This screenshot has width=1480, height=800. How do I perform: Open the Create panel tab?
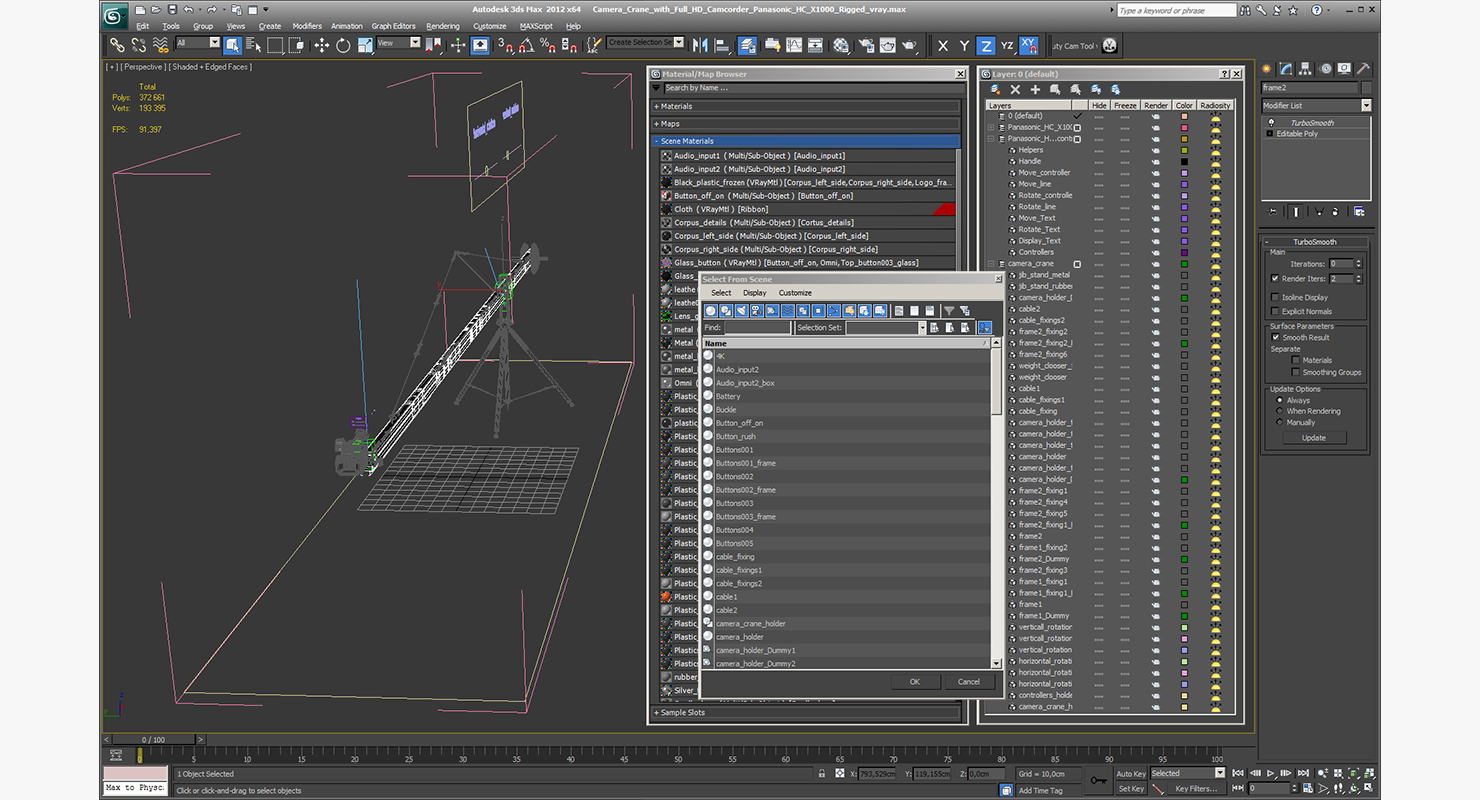point(1267,69)
